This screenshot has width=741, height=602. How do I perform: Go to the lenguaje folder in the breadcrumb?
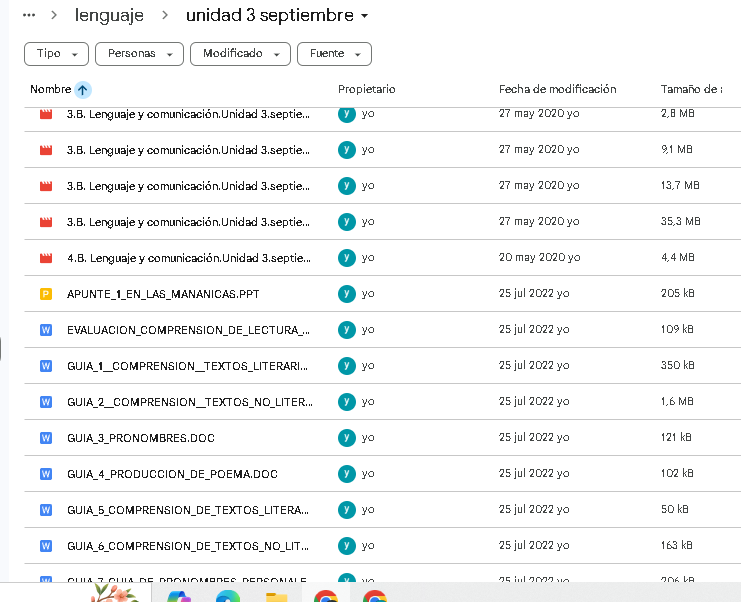click(109, 16)
